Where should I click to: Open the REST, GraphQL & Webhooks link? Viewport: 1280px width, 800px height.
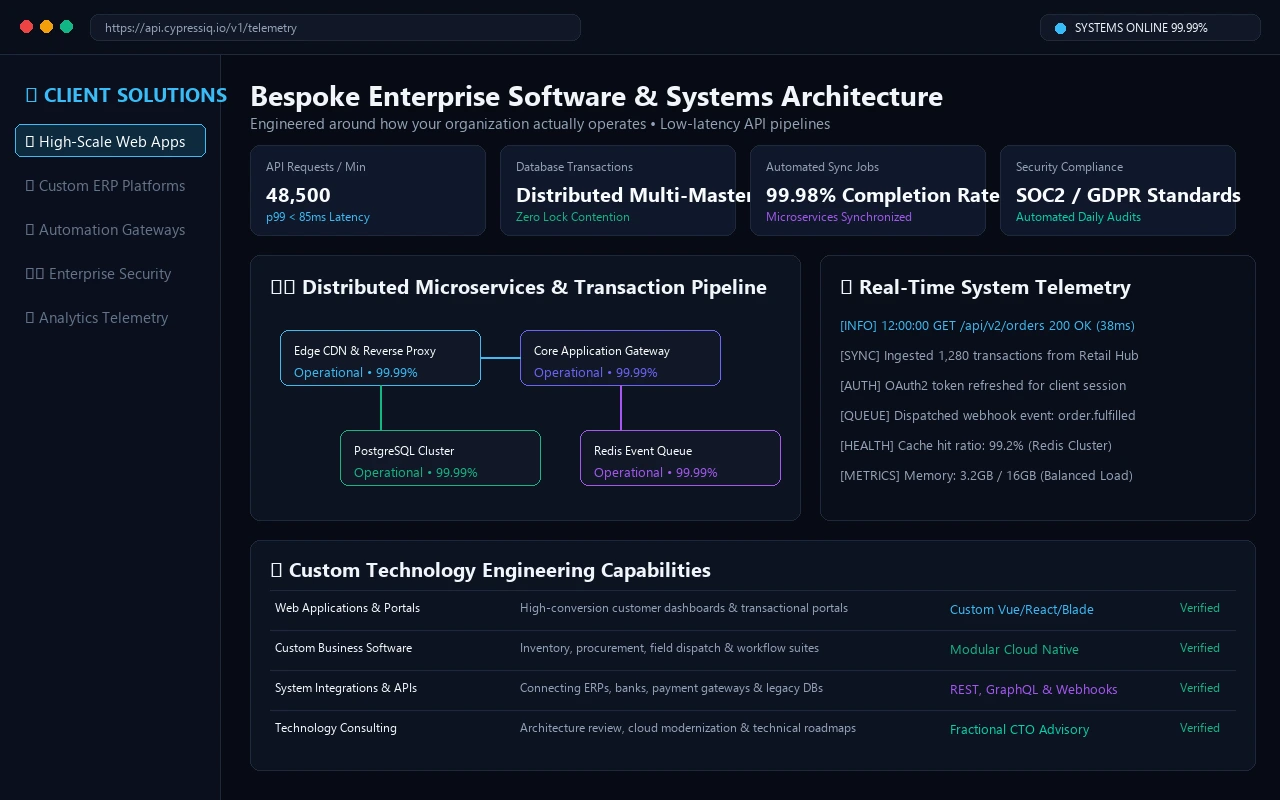click(x=1033, y=689)
